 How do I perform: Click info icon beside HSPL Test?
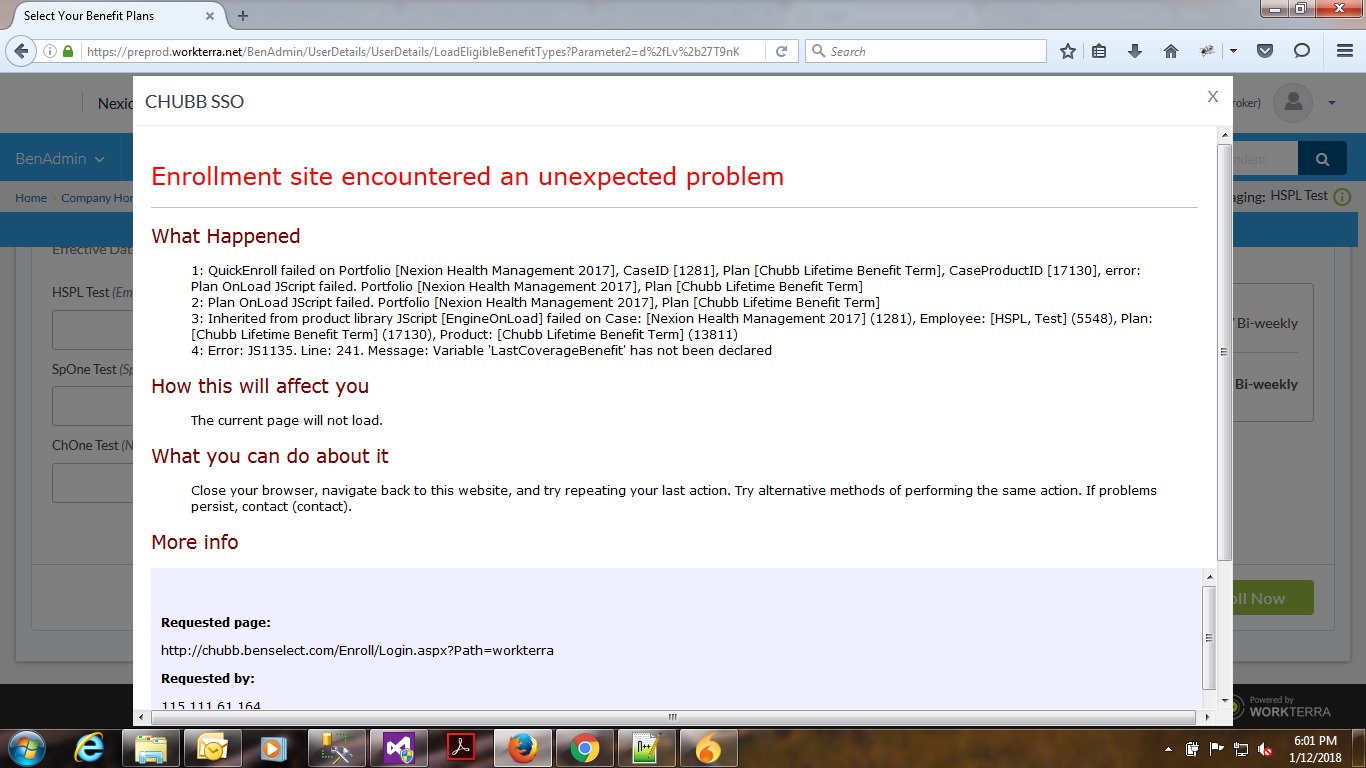pos(1342,197)
